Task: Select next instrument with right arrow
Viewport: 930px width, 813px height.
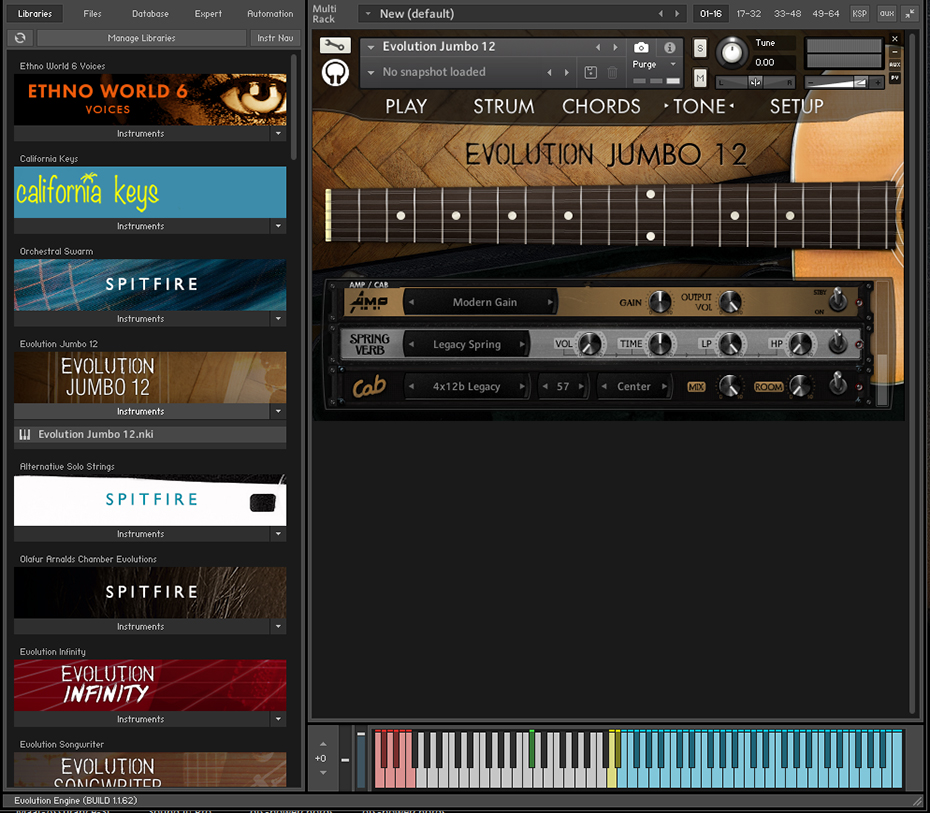Action: [616, 47]
